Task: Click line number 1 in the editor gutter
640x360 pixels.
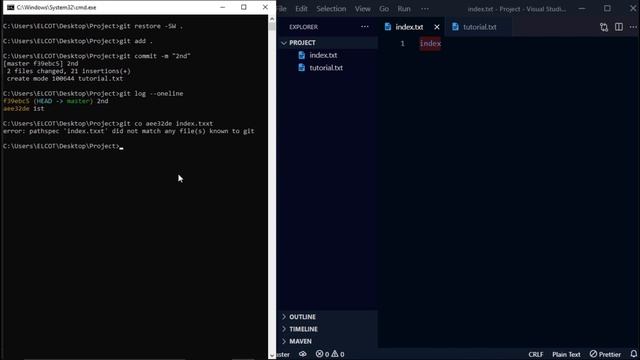Action: (402, 43)
